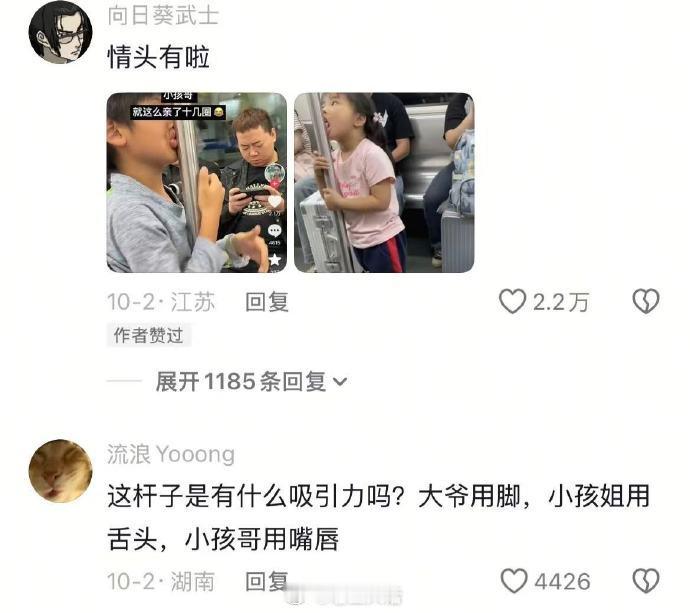Reply to 向日葵武士's comment
Viewport: 690px width, 613px height.
point(267,302)
